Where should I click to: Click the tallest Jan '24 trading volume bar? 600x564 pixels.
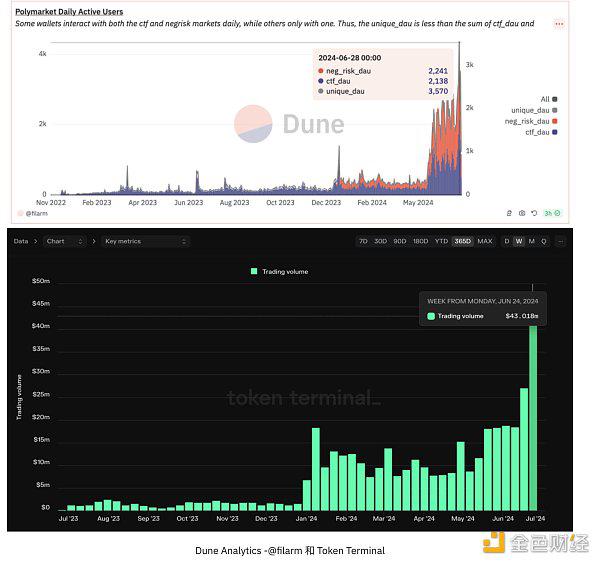pos(316,469)
